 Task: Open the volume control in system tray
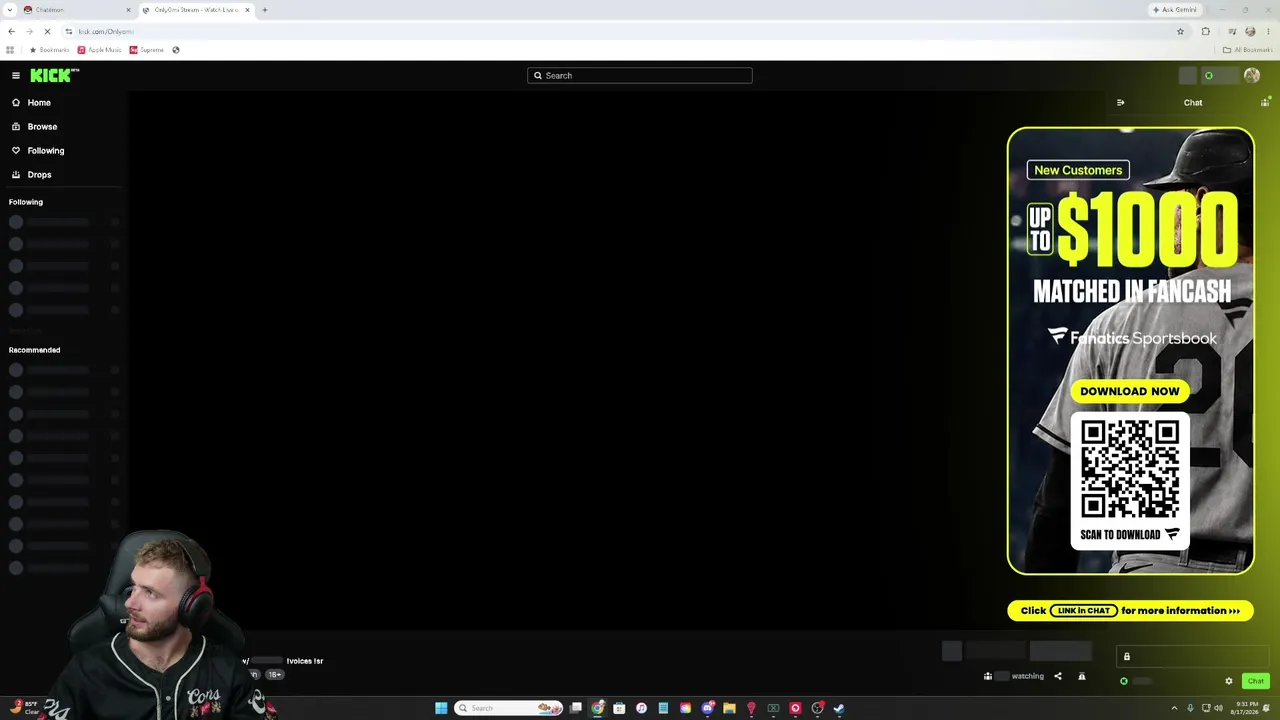pos(1218,708)
